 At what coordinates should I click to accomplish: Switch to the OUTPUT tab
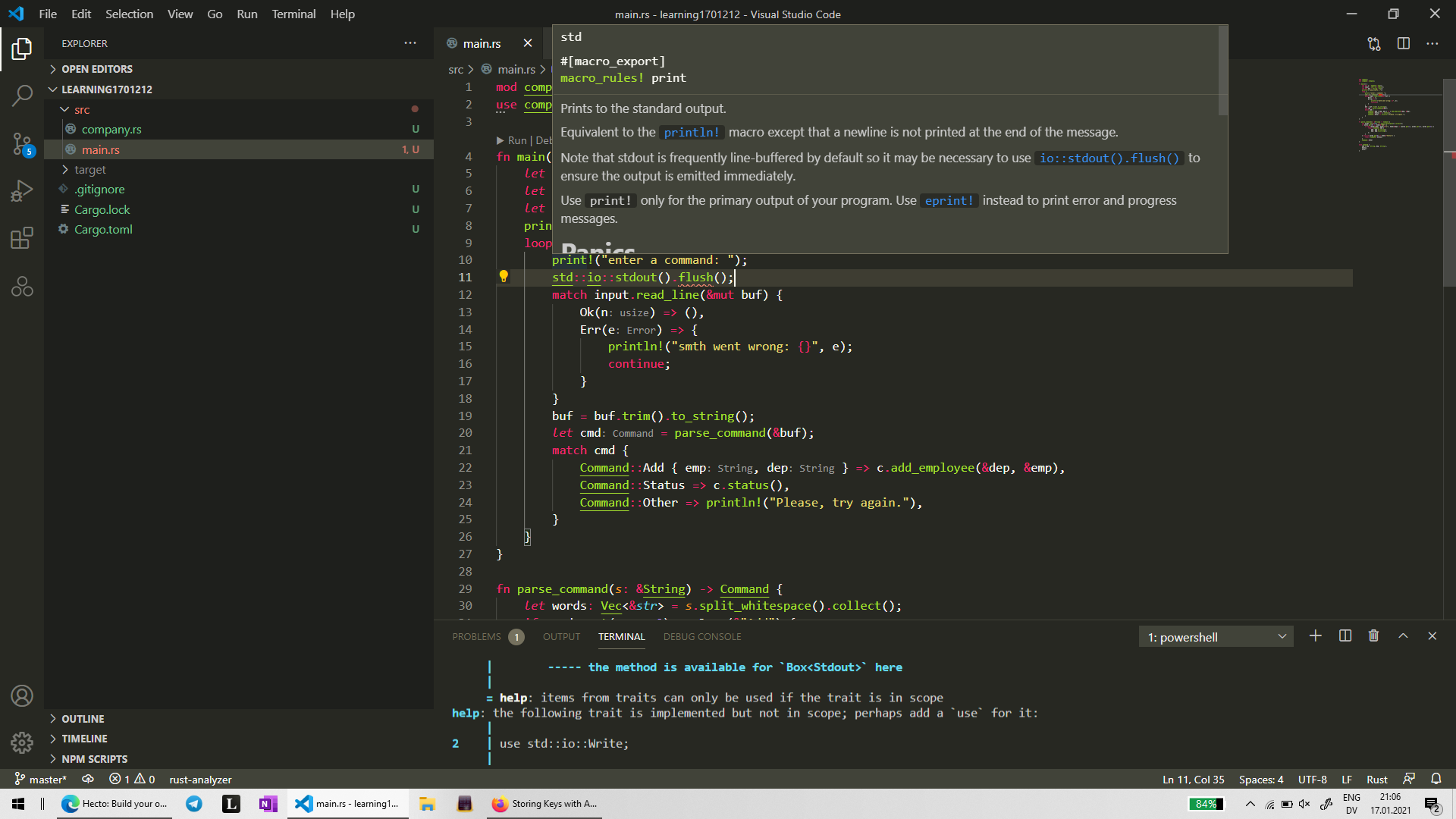(561, 637)
